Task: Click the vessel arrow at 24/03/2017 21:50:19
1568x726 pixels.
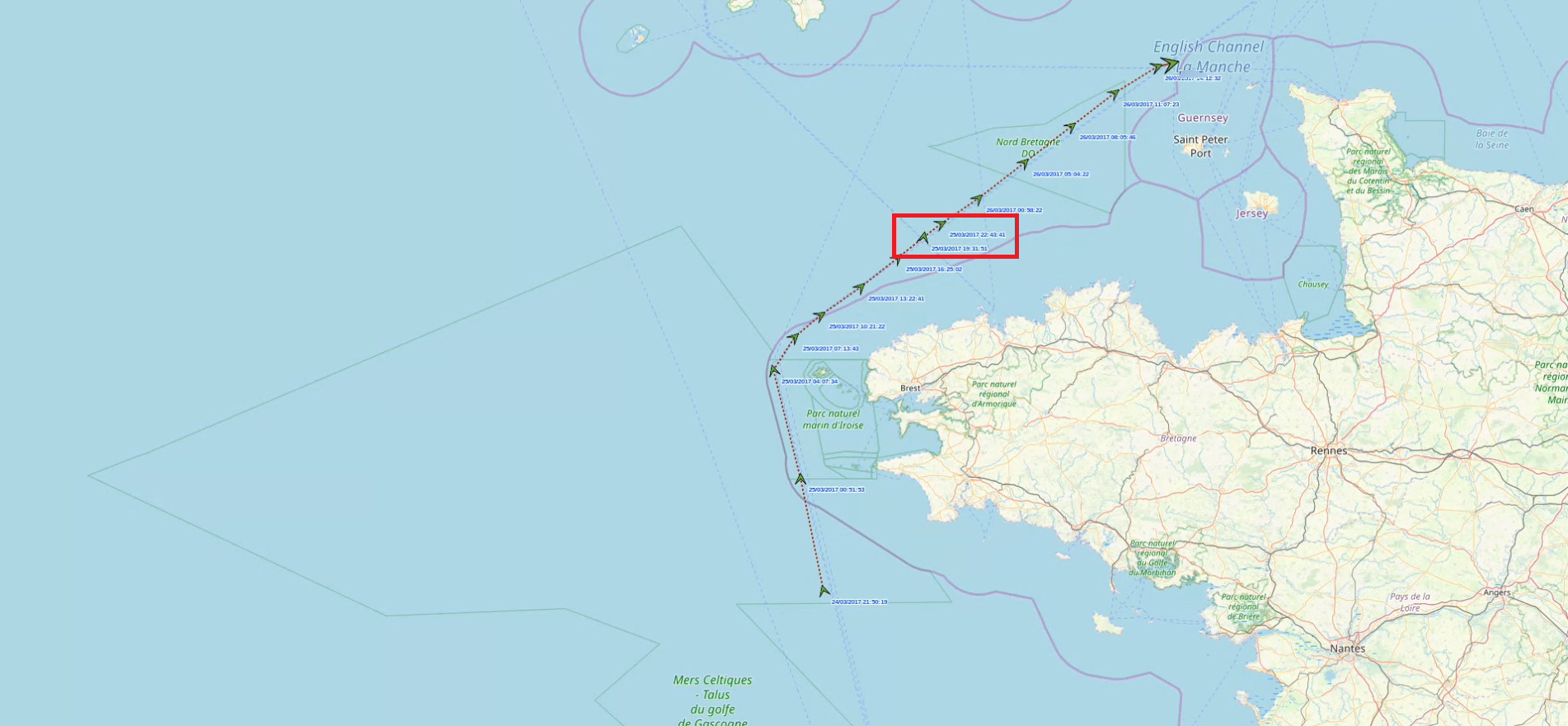Action: click(x=824, y=591)
